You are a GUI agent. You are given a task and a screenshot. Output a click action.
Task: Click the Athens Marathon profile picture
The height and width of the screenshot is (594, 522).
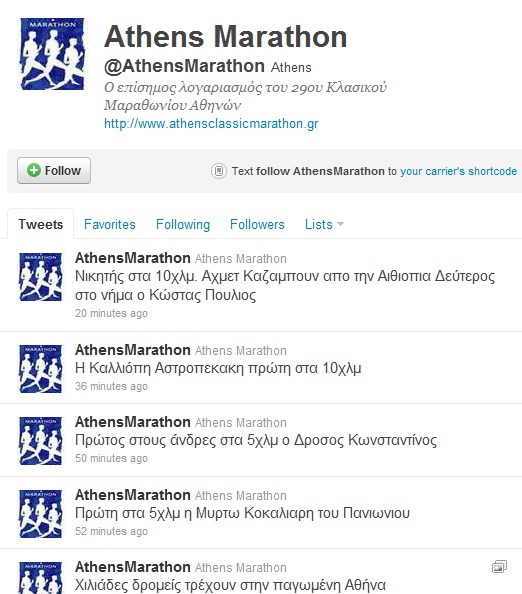[x=52, y=54]
